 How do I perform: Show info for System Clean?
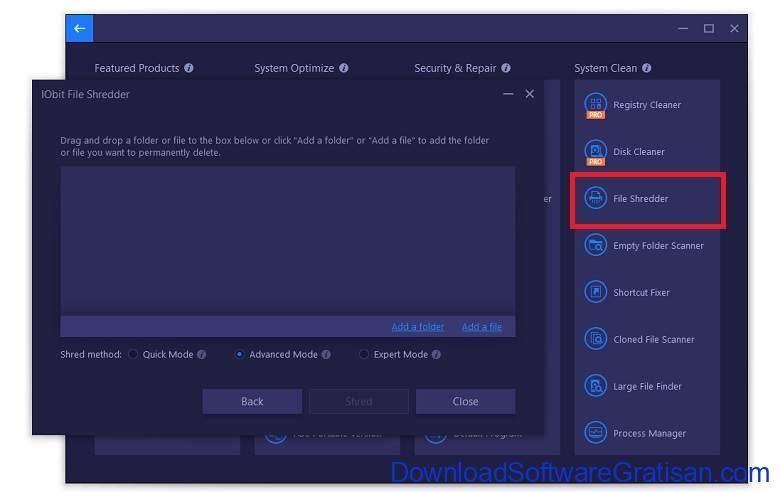coord(646,68)
